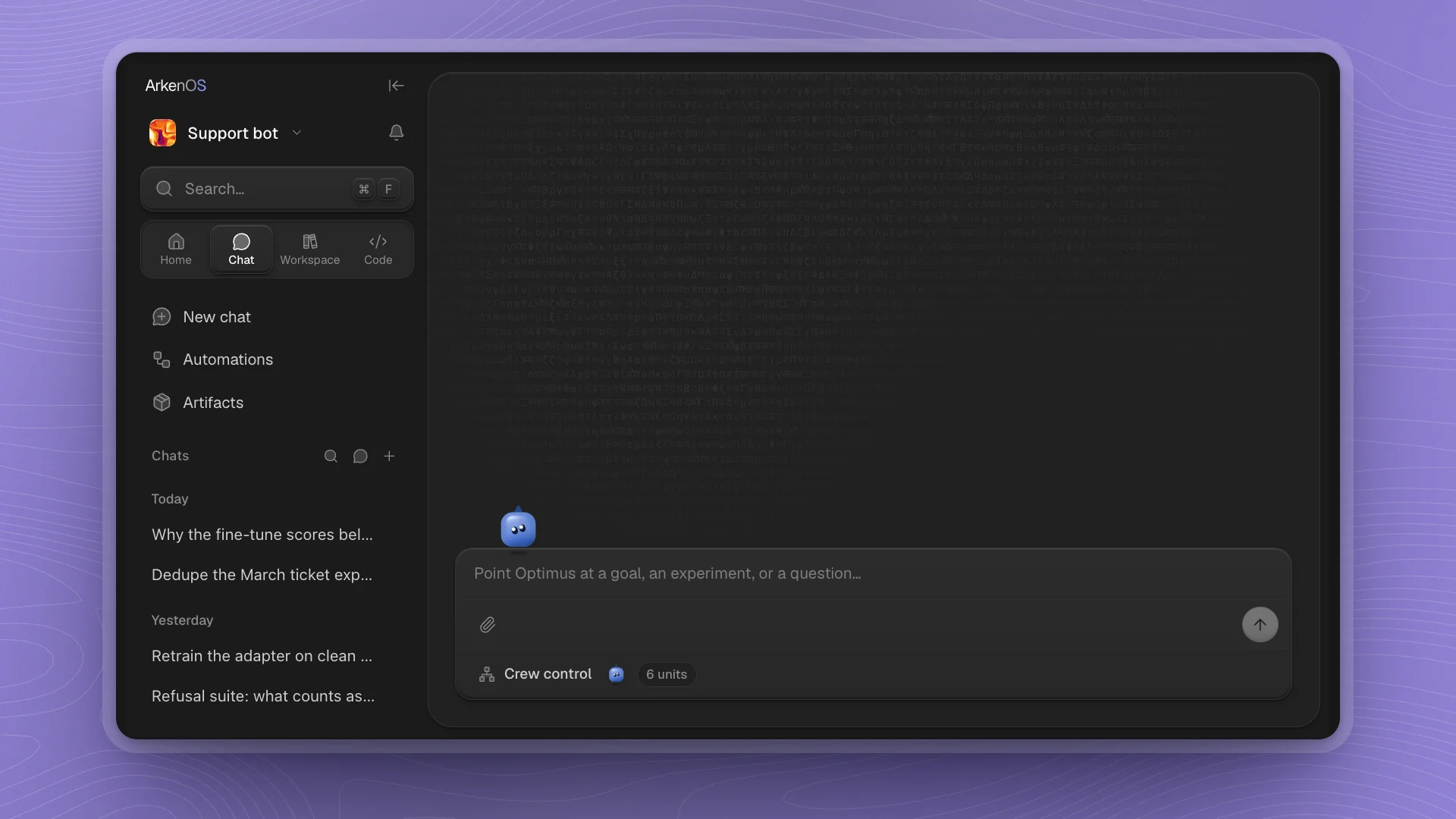This screenshot has height=819, width=1456.
Task: Open Crew control
Action: (535, 674)
